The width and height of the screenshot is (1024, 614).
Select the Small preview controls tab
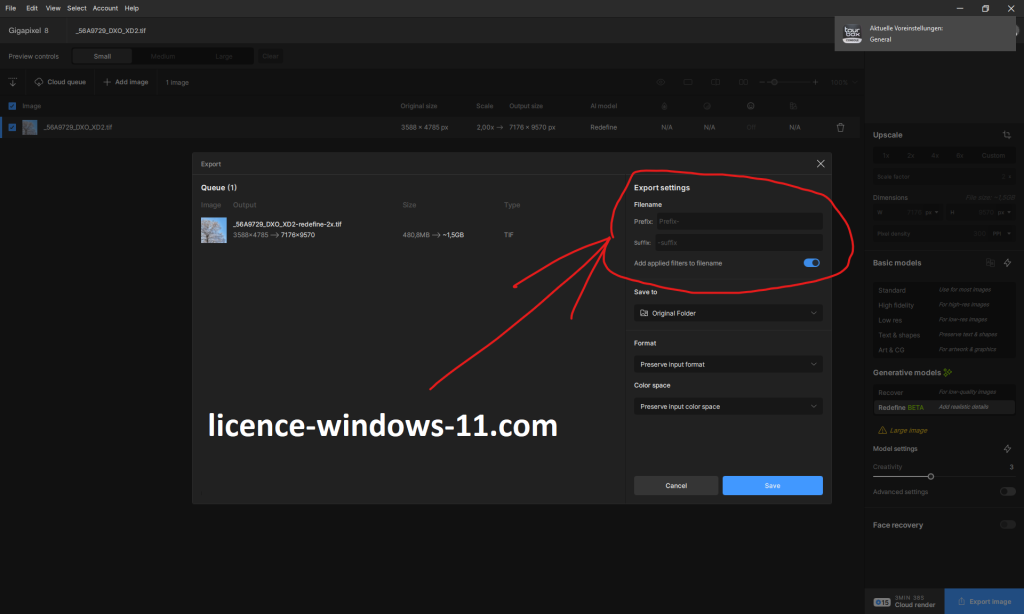click(x=102, y=56)
